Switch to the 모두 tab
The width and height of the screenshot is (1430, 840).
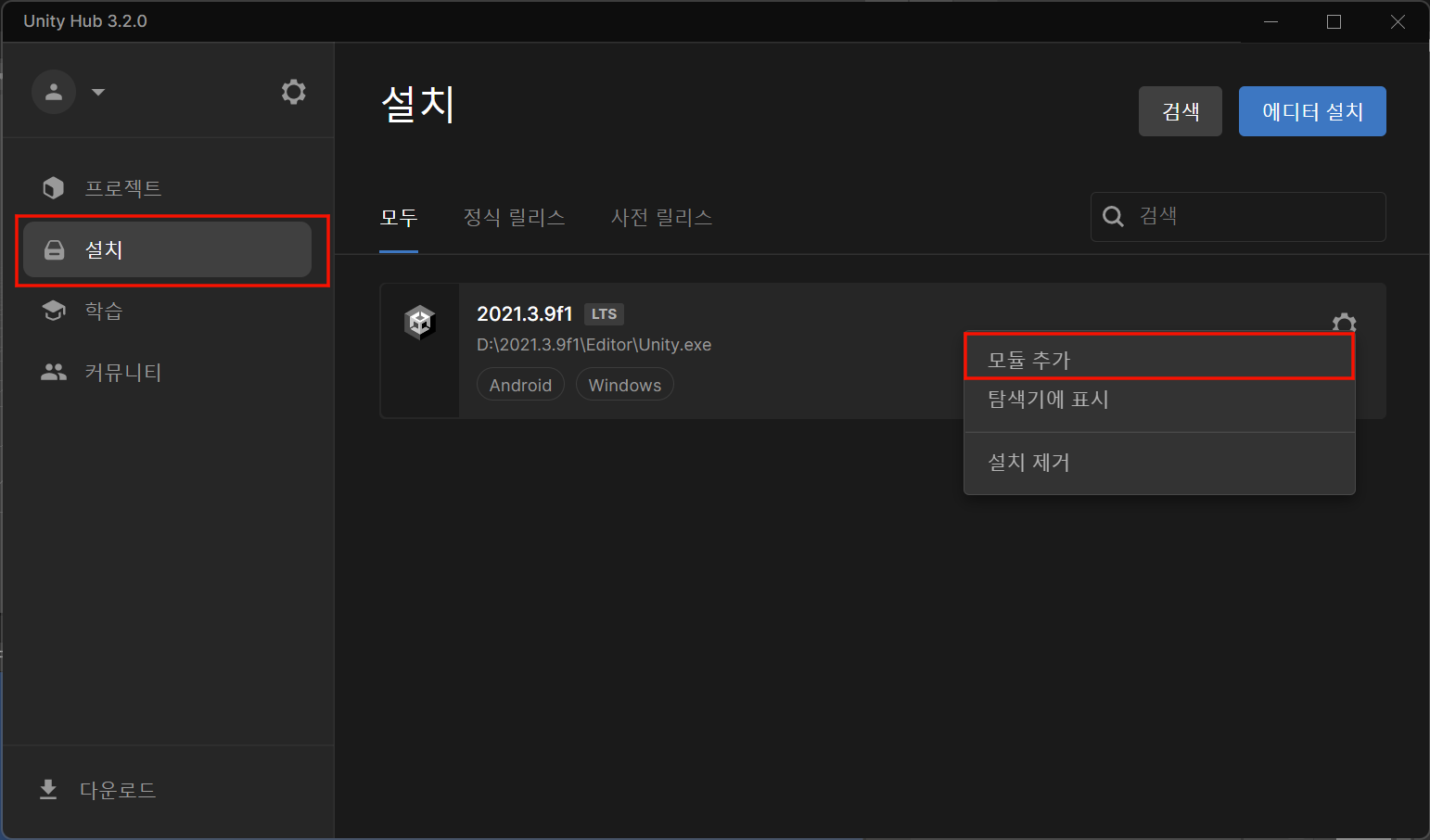(x=399, y=218)
